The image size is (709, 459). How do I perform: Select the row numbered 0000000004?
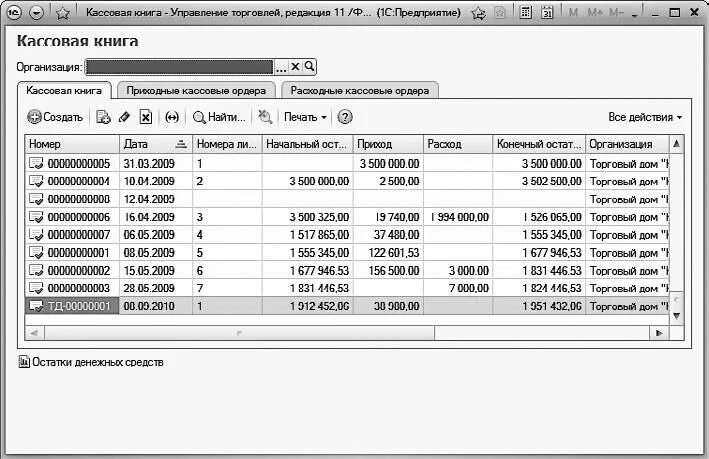tap(347, 181)
